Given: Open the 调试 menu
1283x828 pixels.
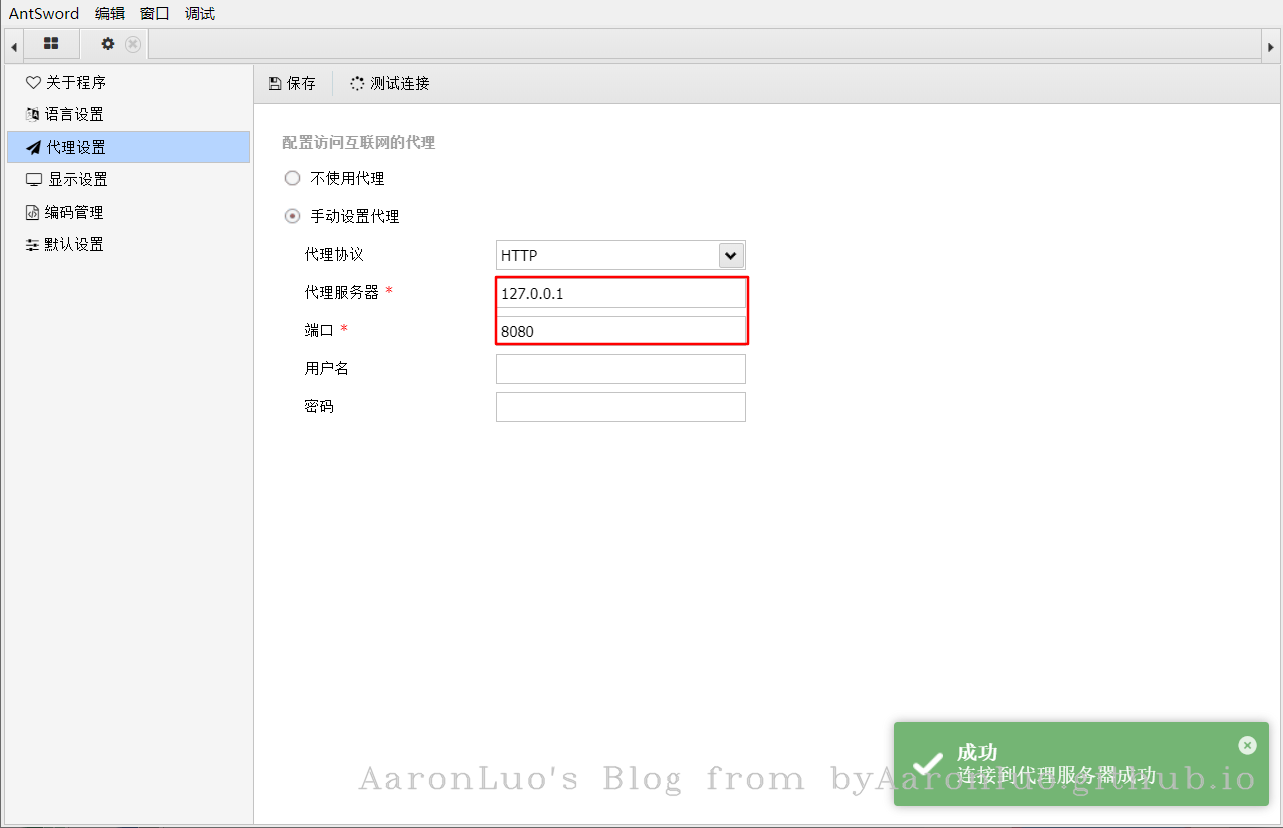Looking at the screenshot, I should click(x=200, y=14).
